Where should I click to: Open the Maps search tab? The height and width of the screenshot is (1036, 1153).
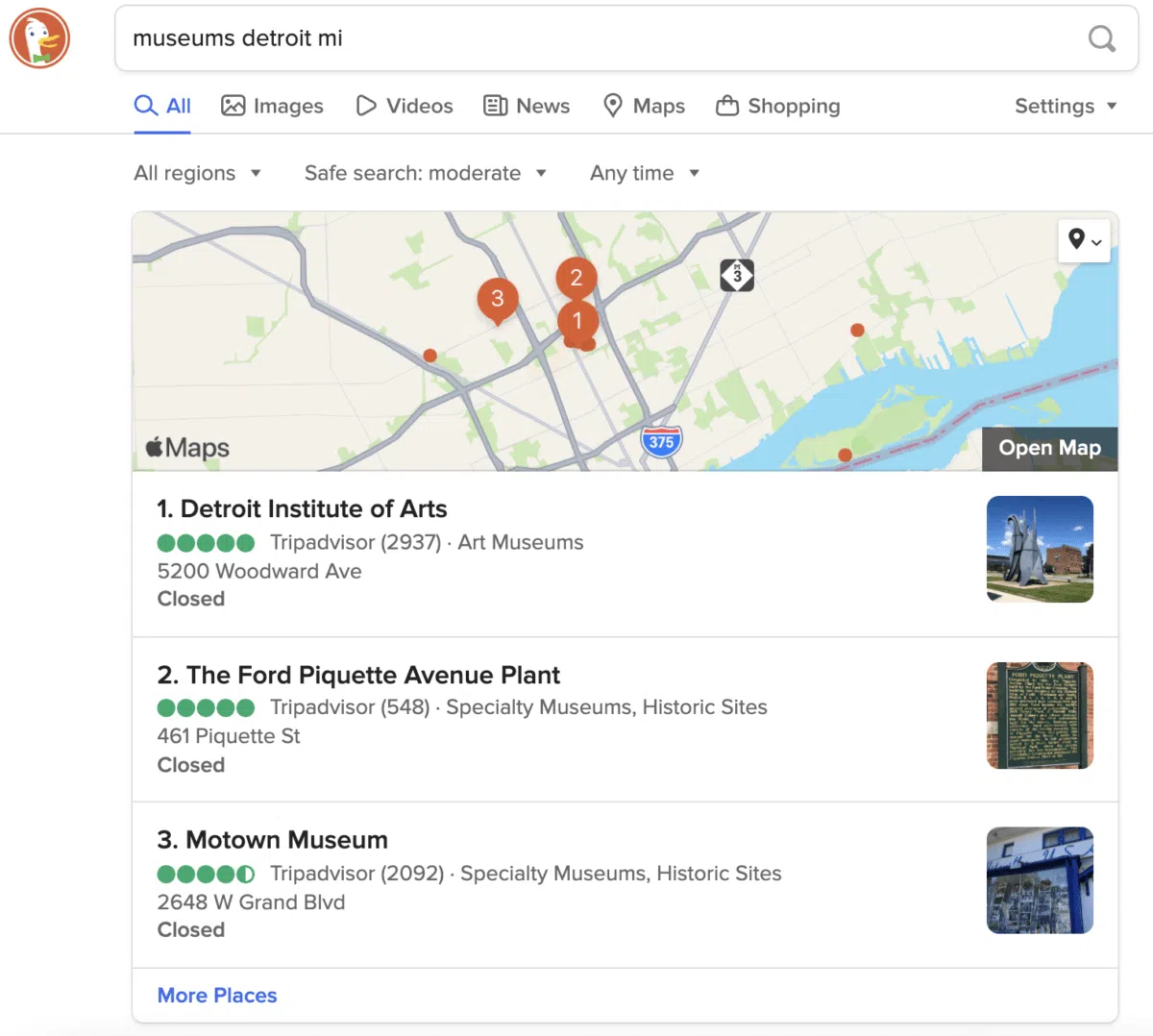tap(644, 106)
